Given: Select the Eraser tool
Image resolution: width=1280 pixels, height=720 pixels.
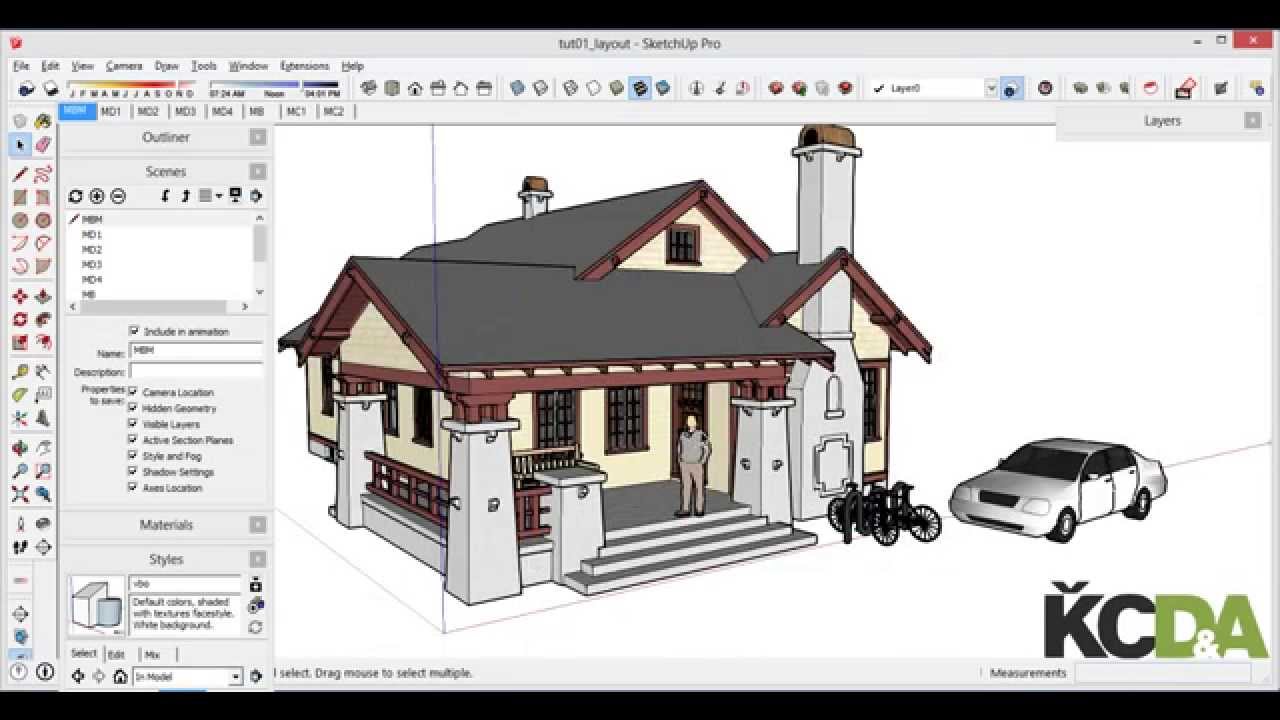Looking at the screenshot, I should 43,146.
